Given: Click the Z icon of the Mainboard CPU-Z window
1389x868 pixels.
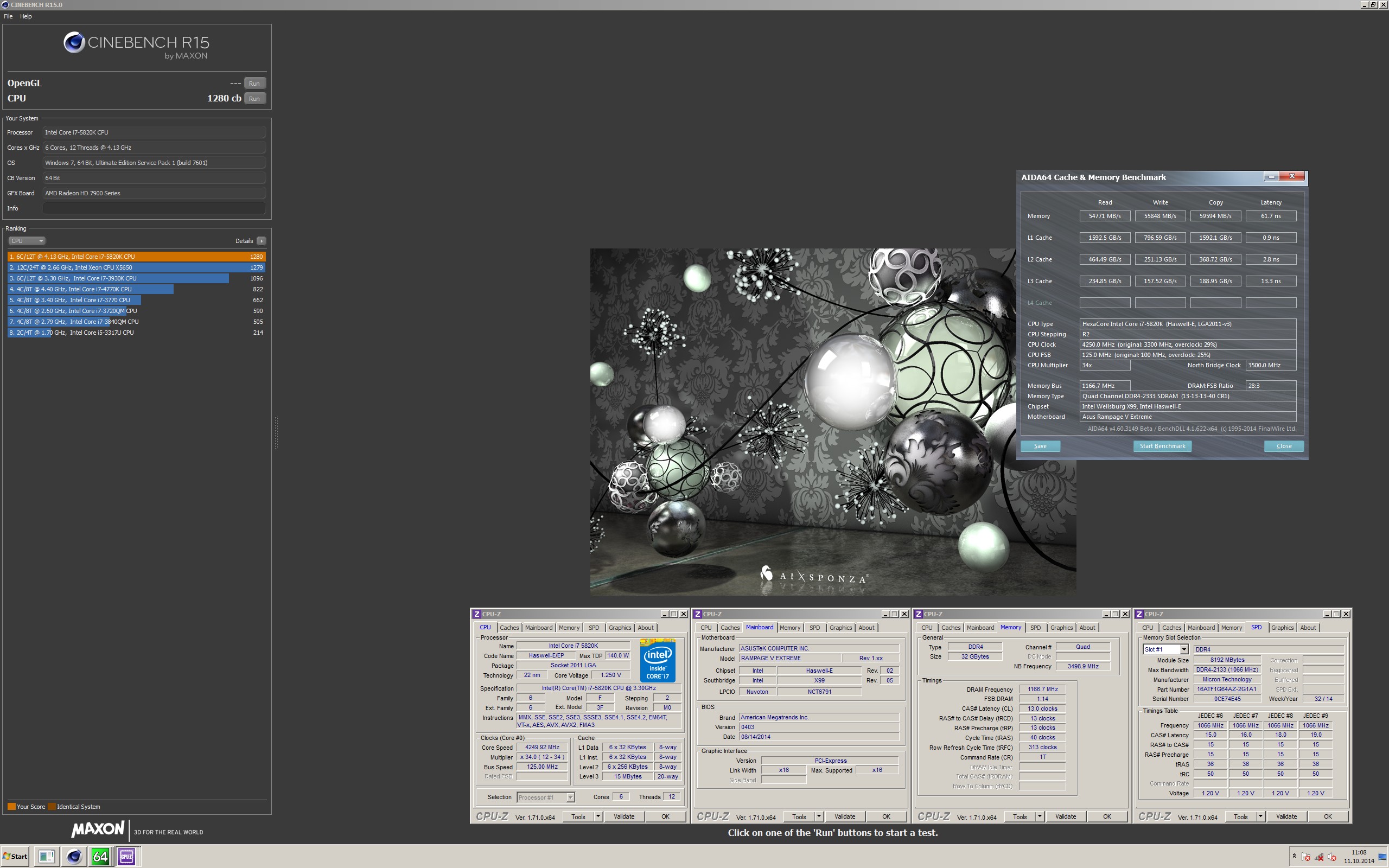Looking at the screenshot, I should pos(697,614).
